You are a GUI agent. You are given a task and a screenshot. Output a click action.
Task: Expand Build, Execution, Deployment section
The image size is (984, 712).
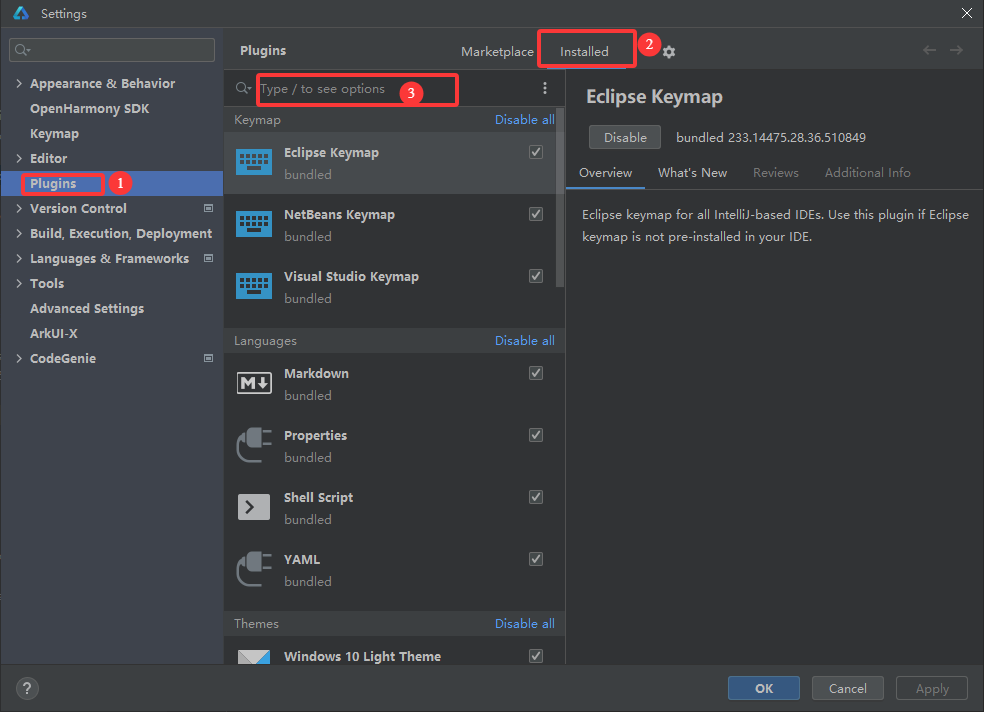tap(19, 233)
